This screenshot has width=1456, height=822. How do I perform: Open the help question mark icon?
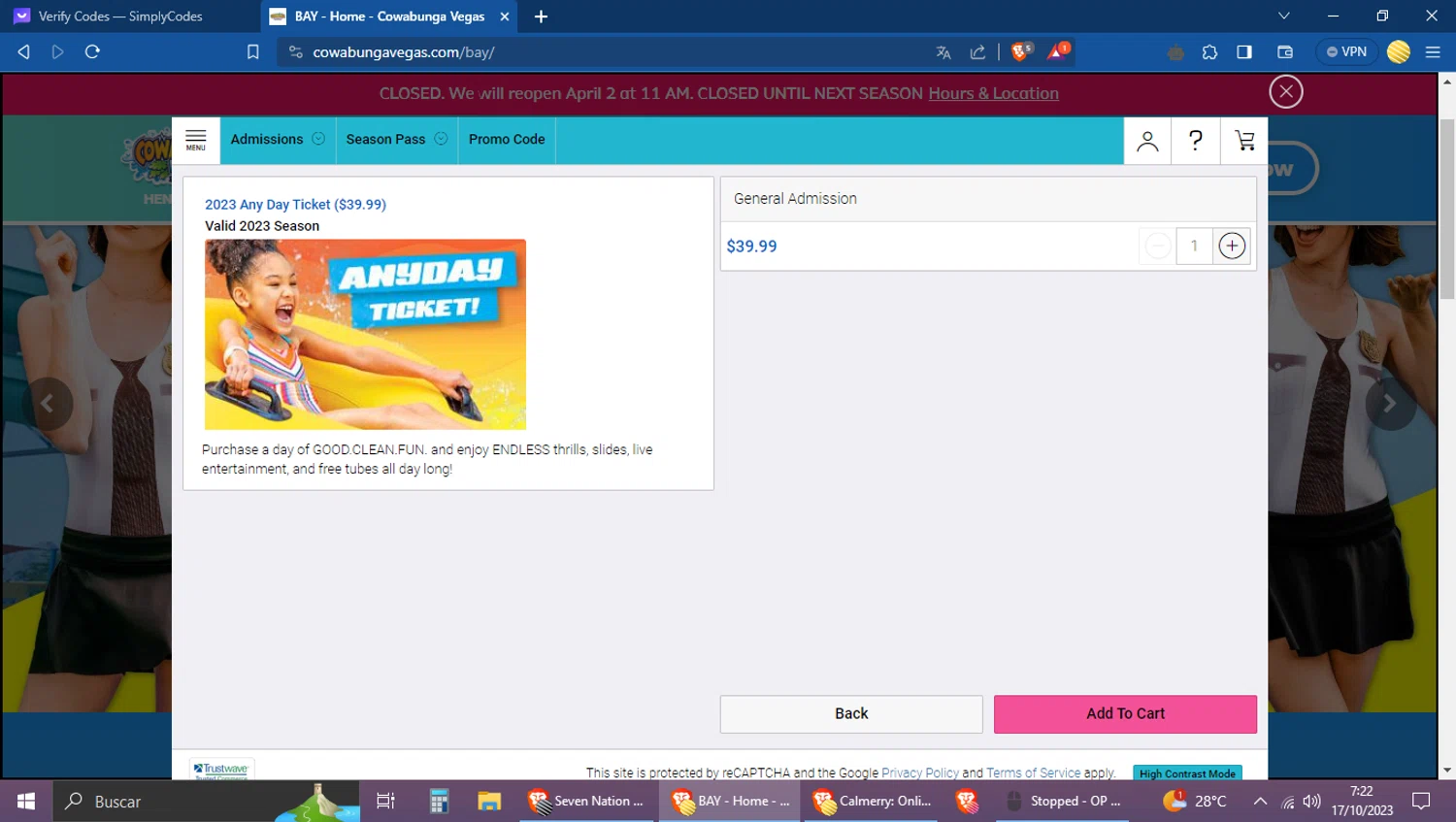[1196, 141]
